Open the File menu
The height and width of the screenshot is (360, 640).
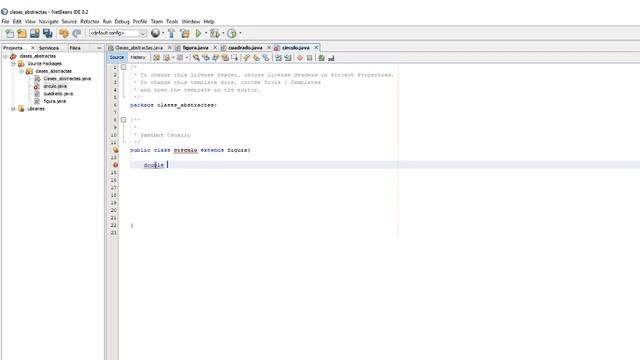(x=5, y=21)
